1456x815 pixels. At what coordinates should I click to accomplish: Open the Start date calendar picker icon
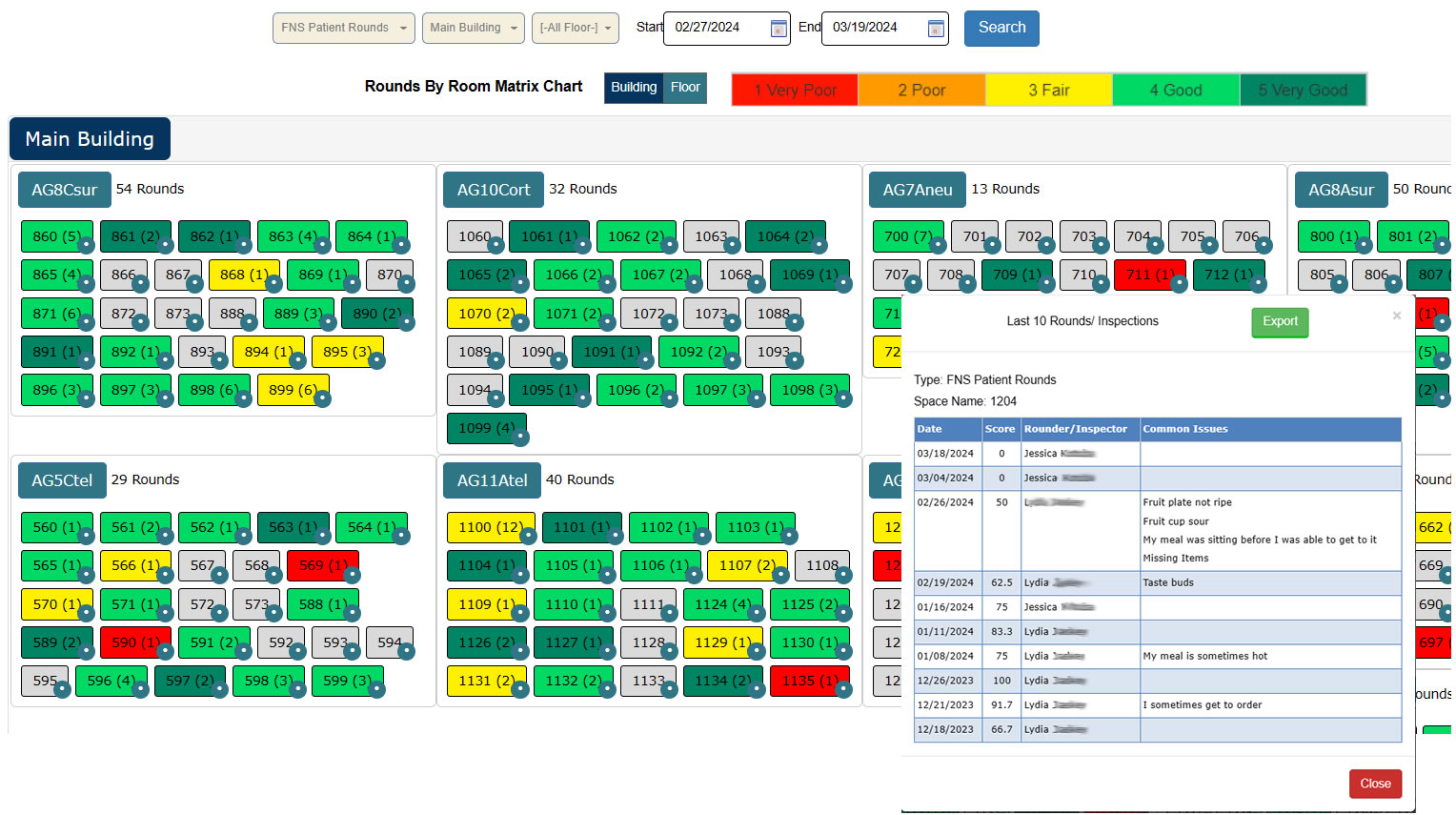point(779,29)
